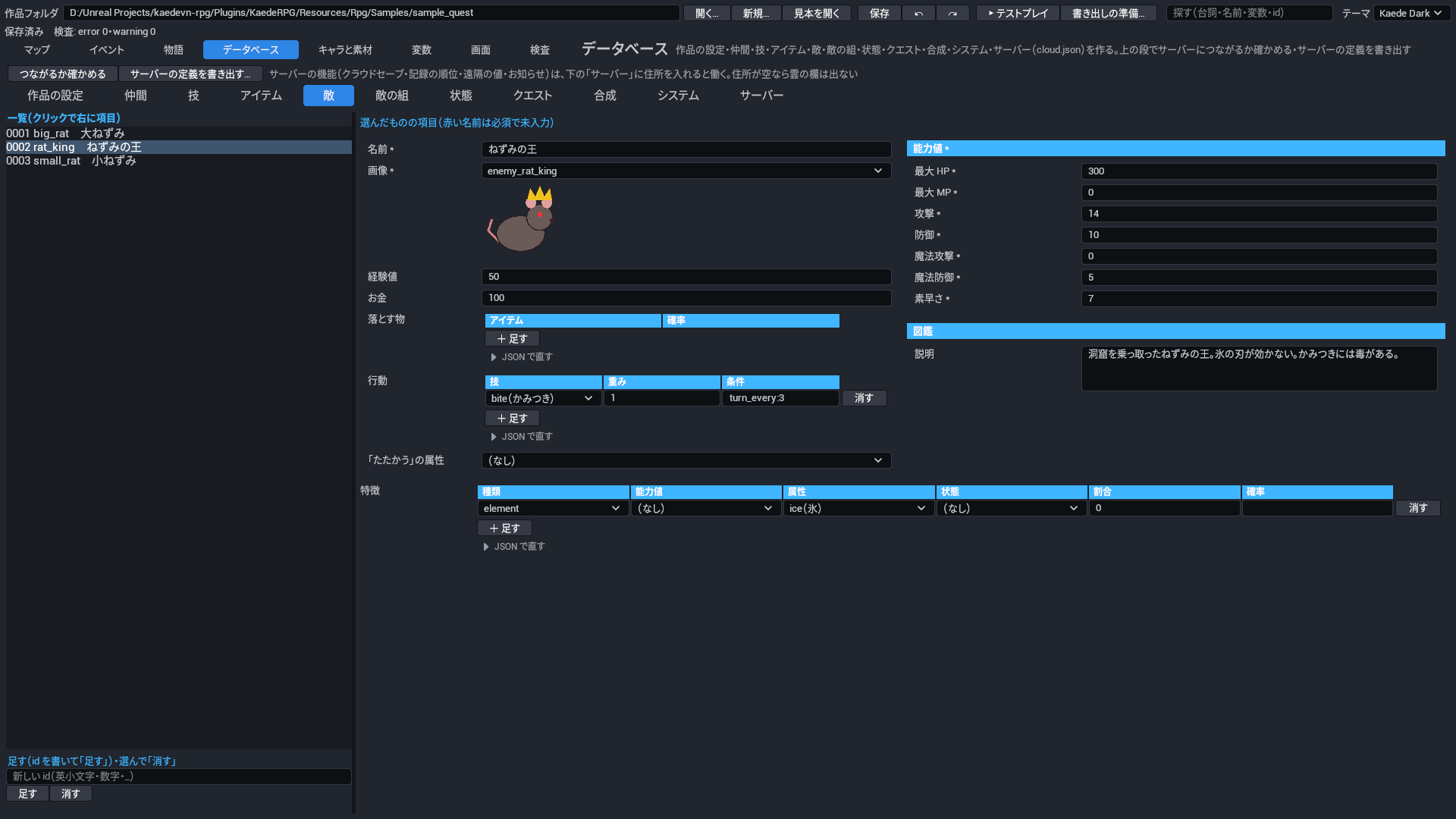Select the クエスト database sub-tab
The image size is (1456, 819).
pyautogui.click(x=532, y=96)
